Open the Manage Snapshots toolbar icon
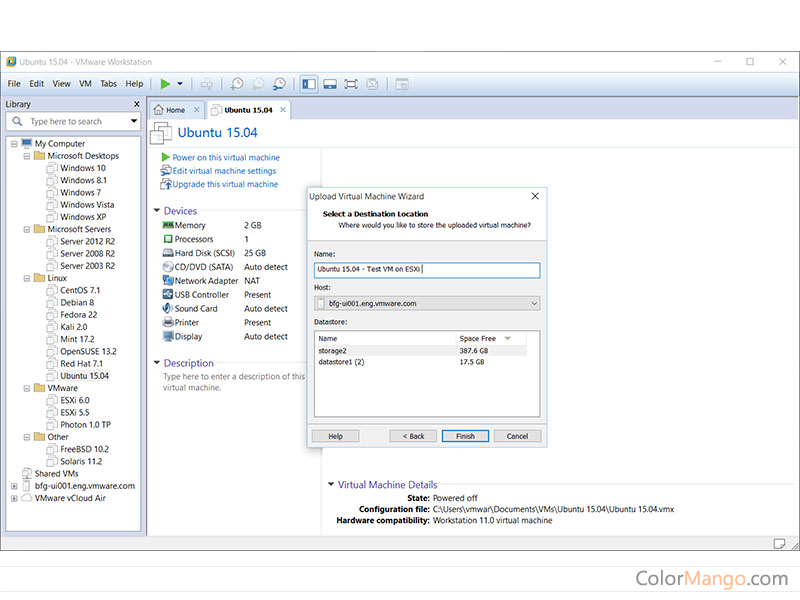The height and width of the screenshot is (600, 800). click(x=279, y=84)
